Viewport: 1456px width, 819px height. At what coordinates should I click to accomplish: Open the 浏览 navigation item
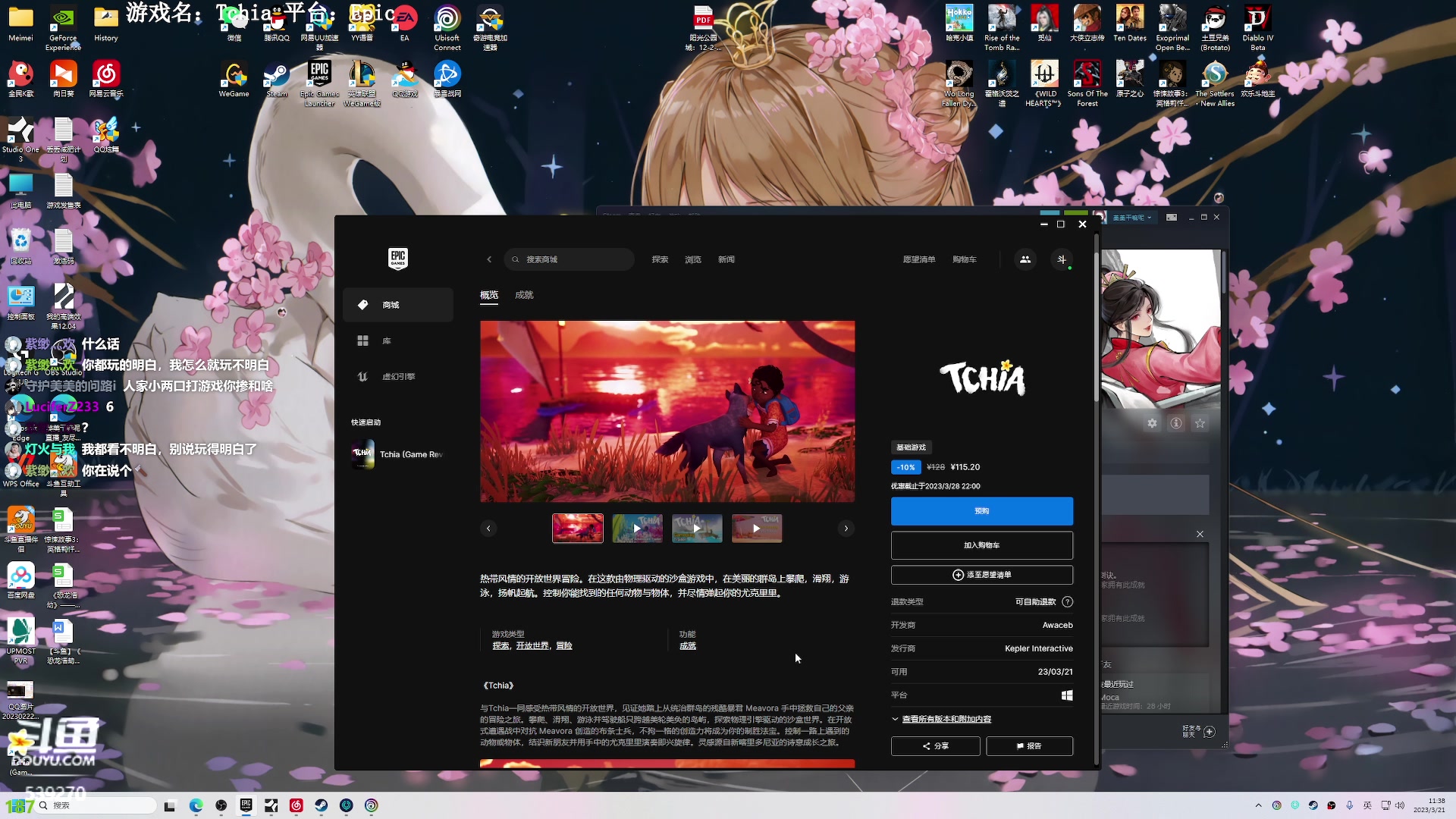(693, 259)
